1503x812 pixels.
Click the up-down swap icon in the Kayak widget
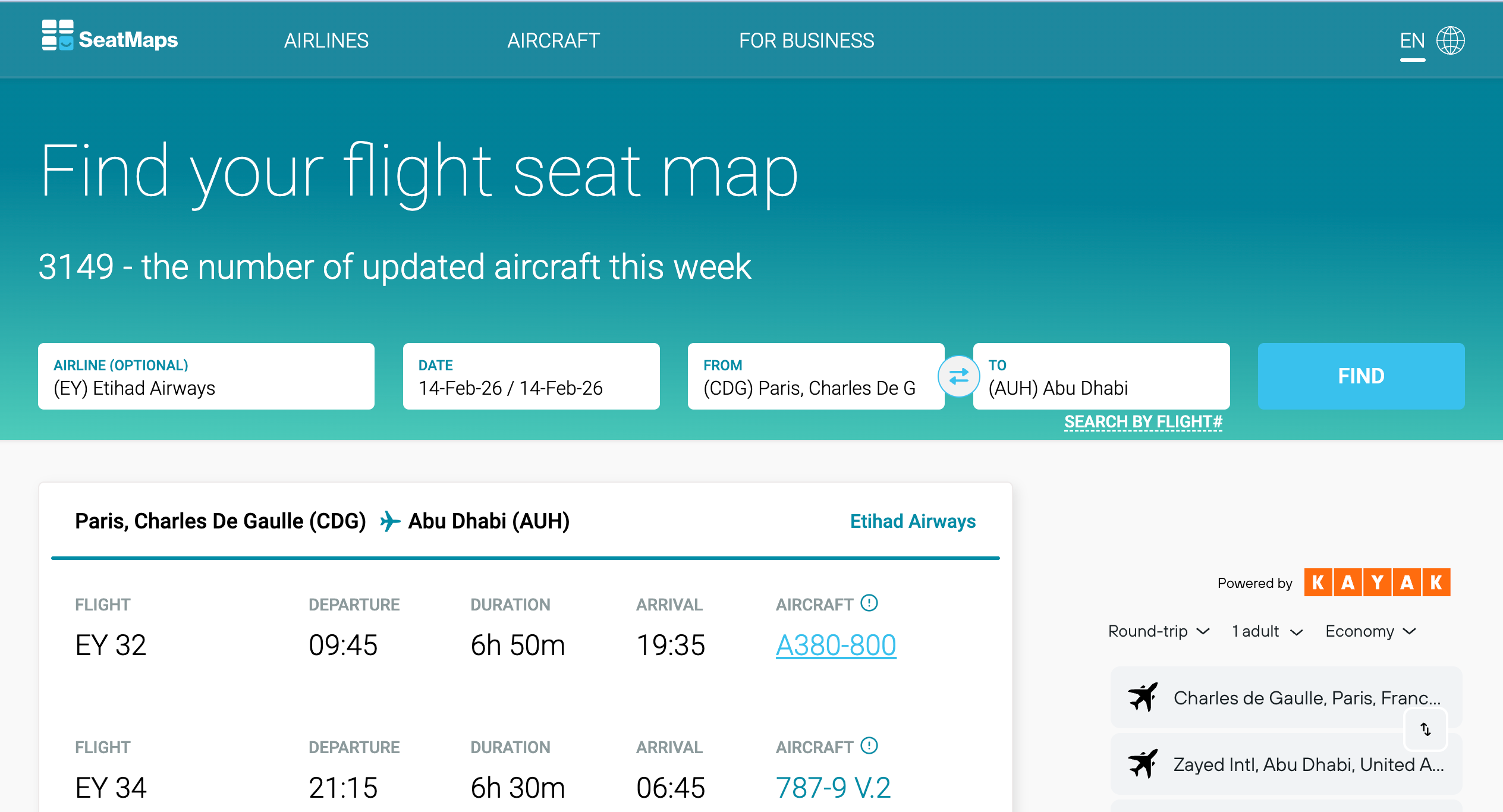click(1426, 729)
